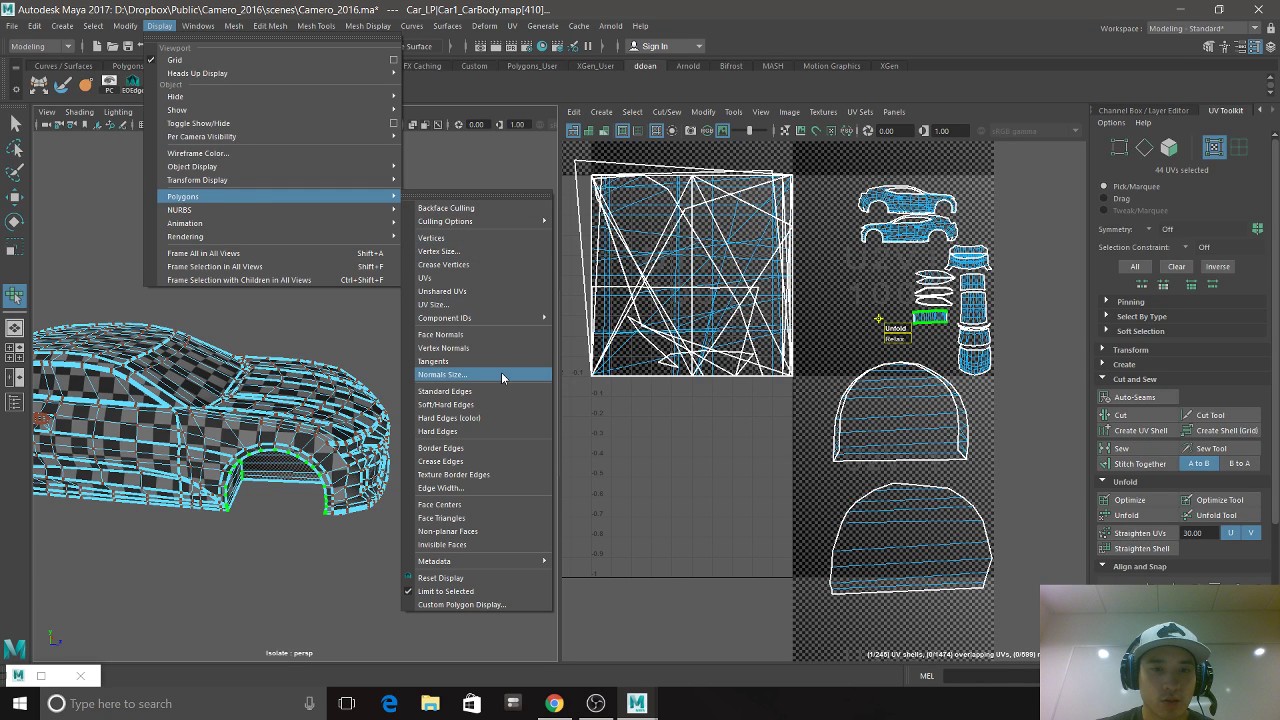Select the Pick/Marquee radio option

(1104, 186)
